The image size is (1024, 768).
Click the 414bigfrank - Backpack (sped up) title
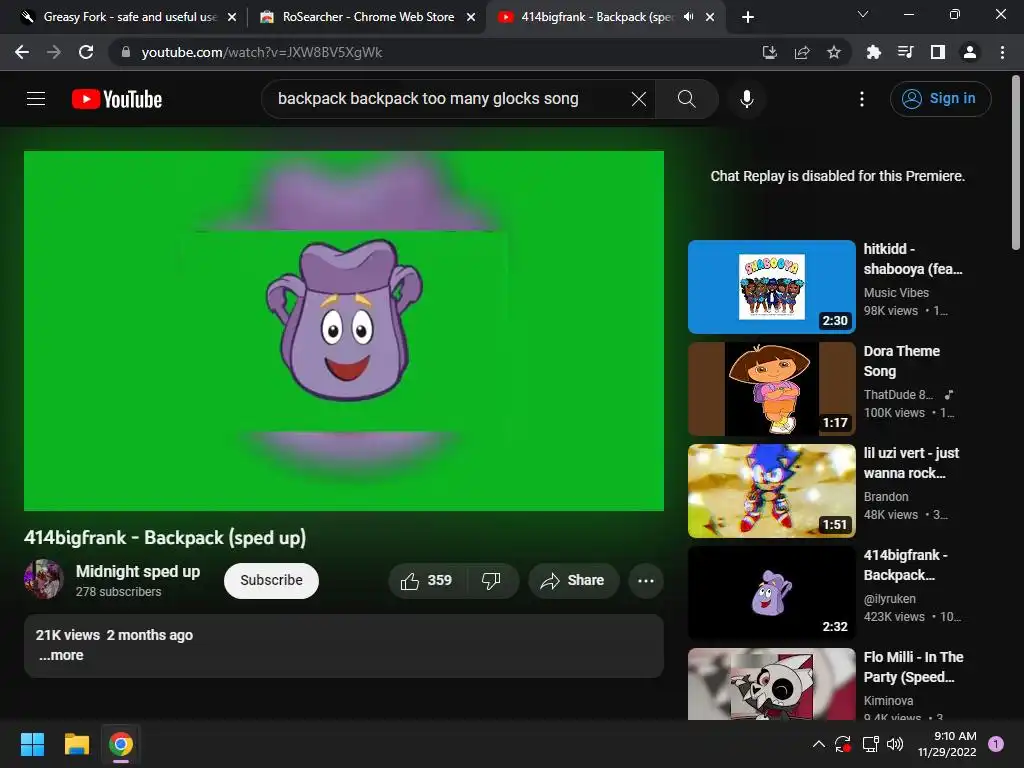165,537
